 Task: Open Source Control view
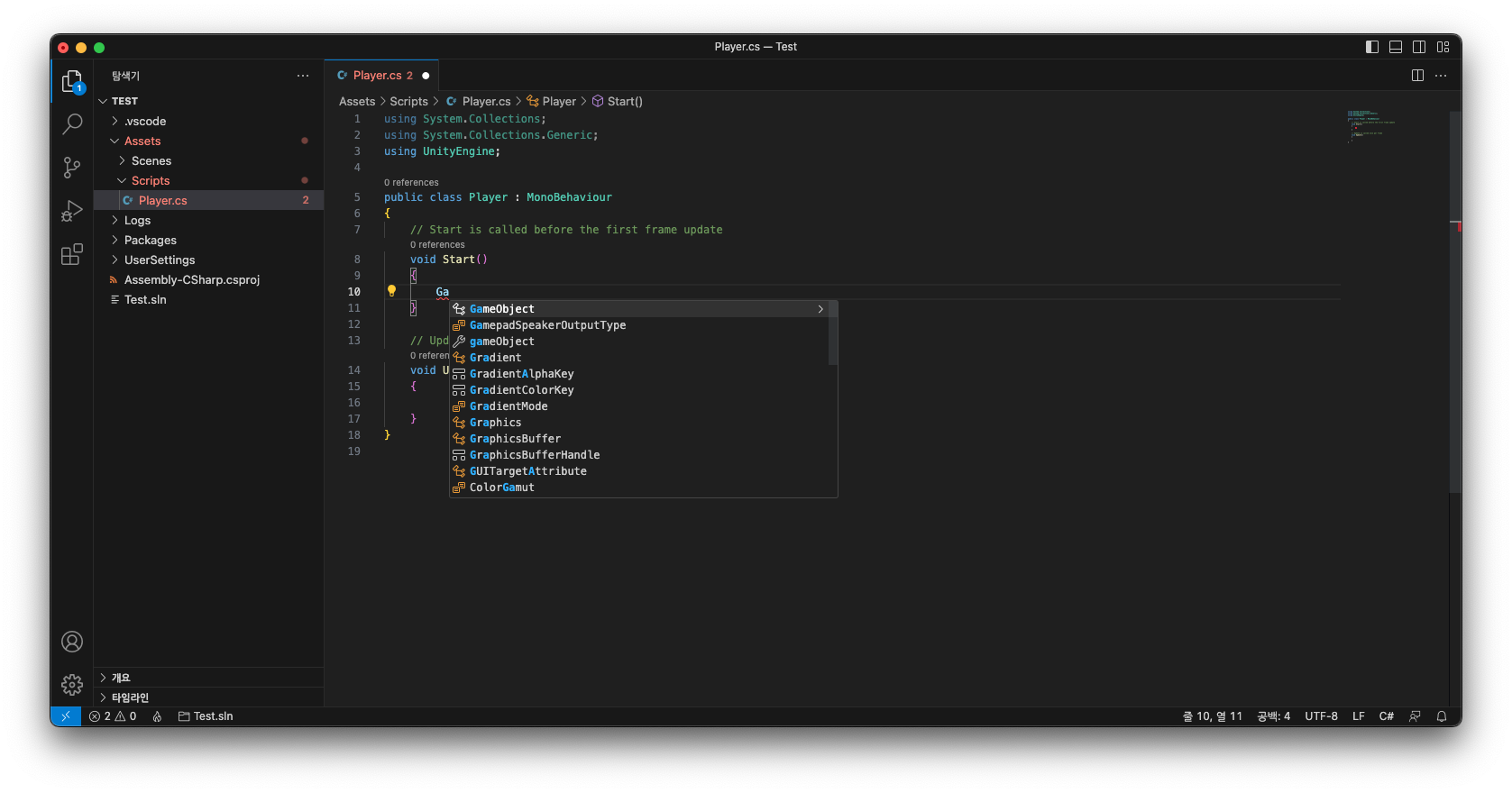point(72,168)
